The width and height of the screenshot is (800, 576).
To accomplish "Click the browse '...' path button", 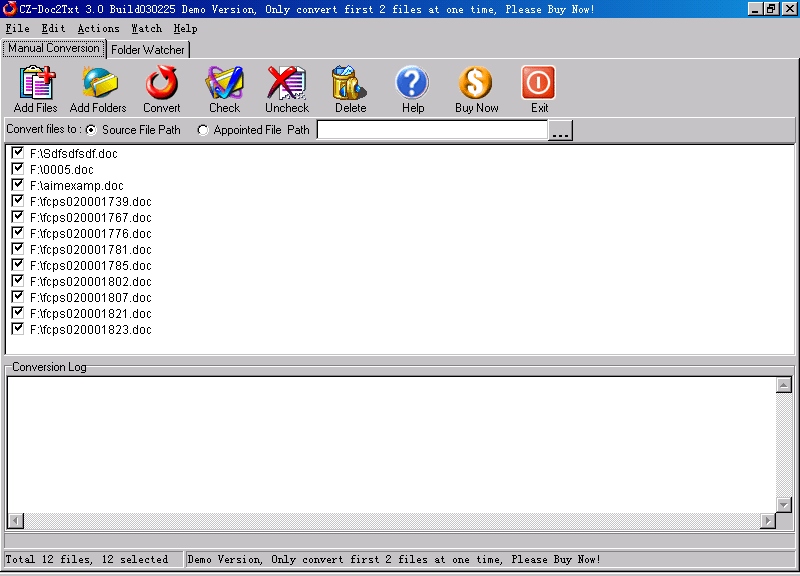I will pos(560,131).
